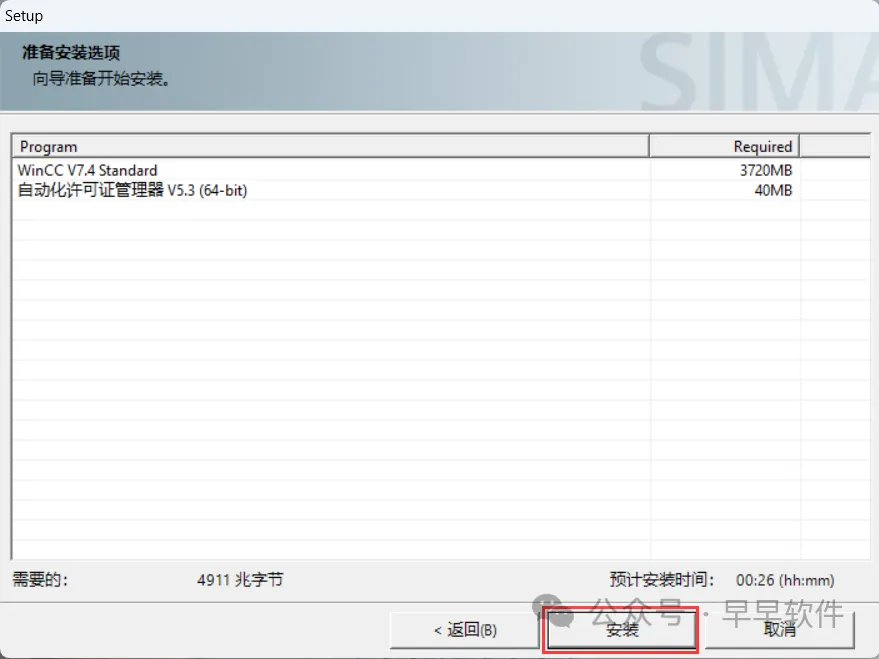Go back with the 返回(B) button
Image resolution: width=879 pixels, height=659 pixels.
tap(465, 630)
